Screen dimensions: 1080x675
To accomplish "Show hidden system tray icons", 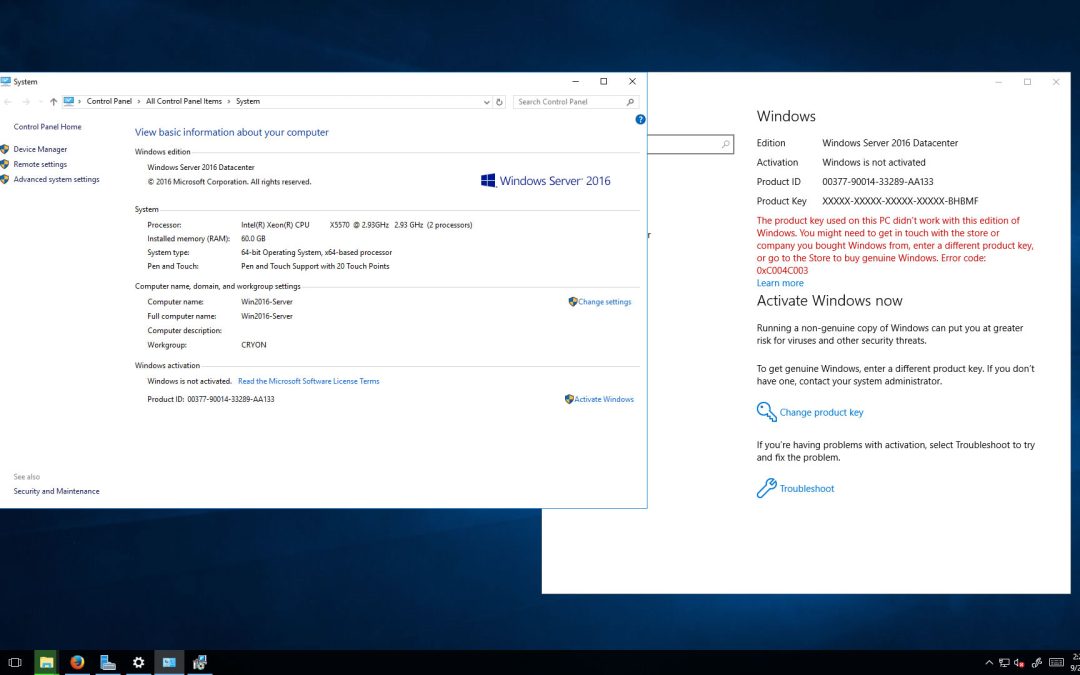I will pyautogui.click(x=989, y=662).
